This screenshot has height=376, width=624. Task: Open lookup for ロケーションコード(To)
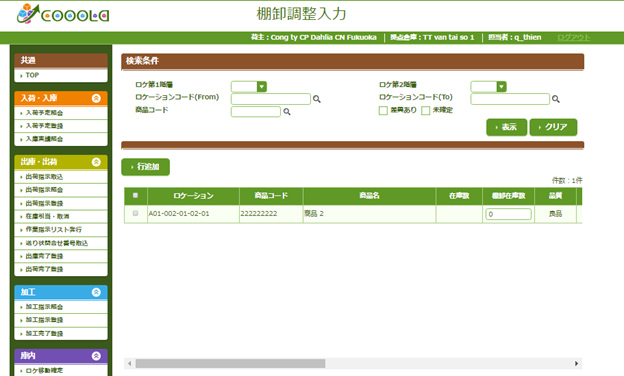[x=556, y=99]
